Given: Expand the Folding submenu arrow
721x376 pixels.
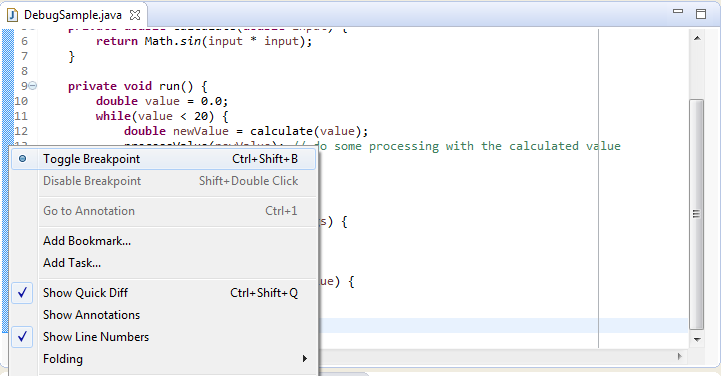Looking at the screenshot, I should [x=304, y=359].
